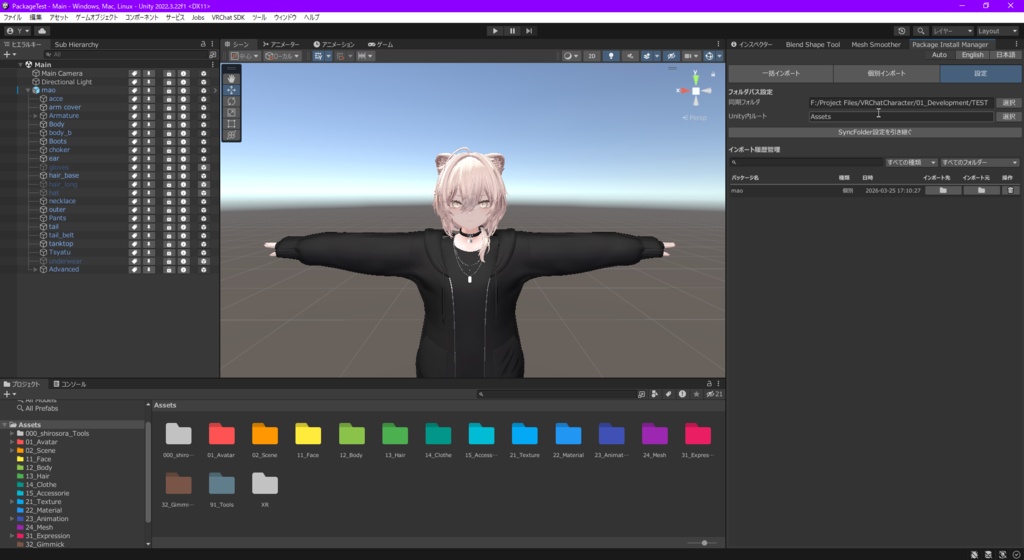Open the レイヤー layers dropdown

click(952, 31)
